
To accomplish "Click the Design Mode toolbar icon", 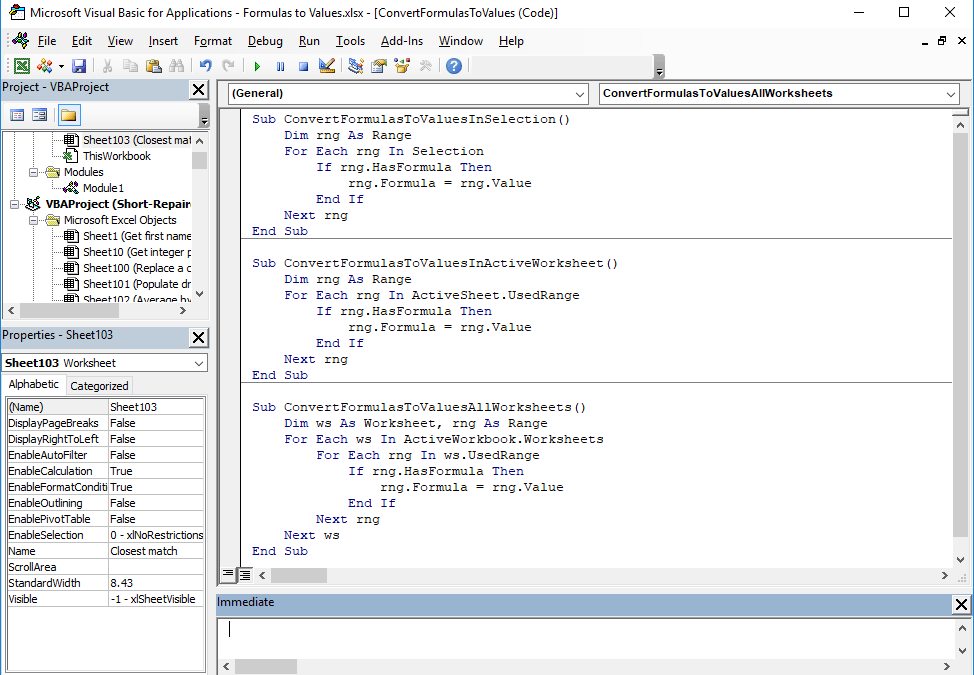I will 327,65.
